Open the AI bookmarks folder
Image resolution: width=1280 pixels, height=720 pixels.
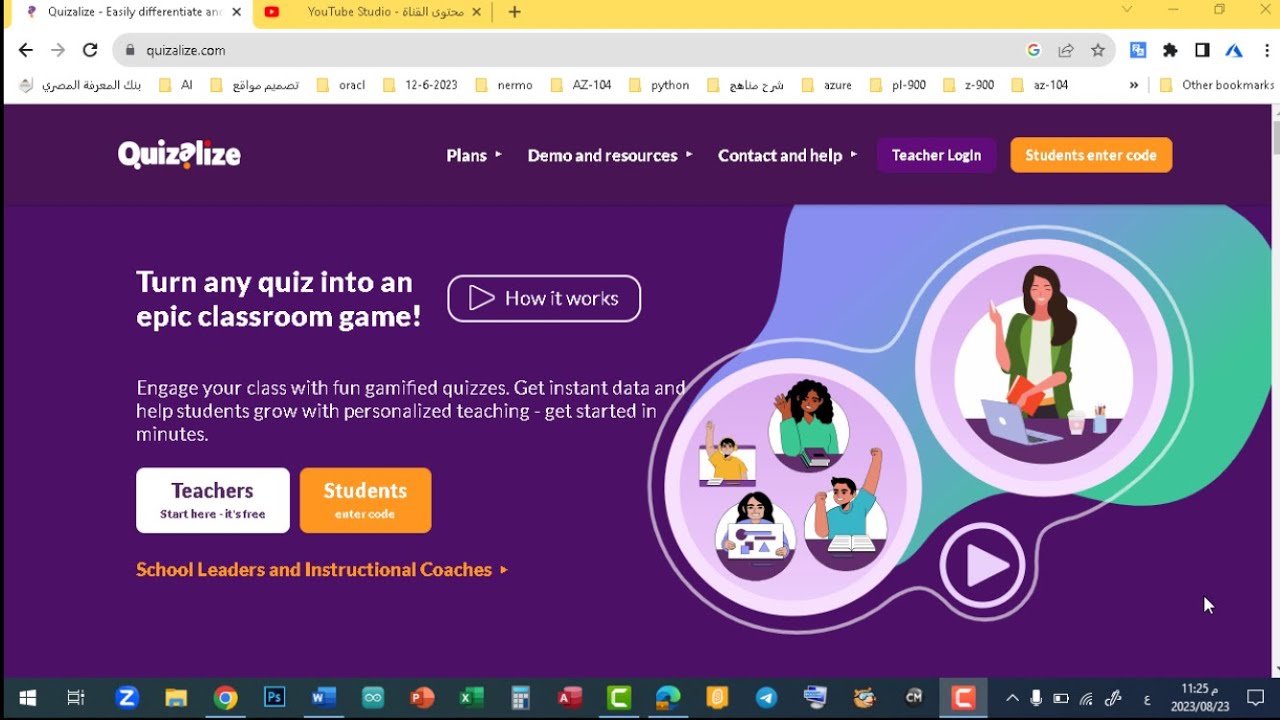tap(177, 85)
